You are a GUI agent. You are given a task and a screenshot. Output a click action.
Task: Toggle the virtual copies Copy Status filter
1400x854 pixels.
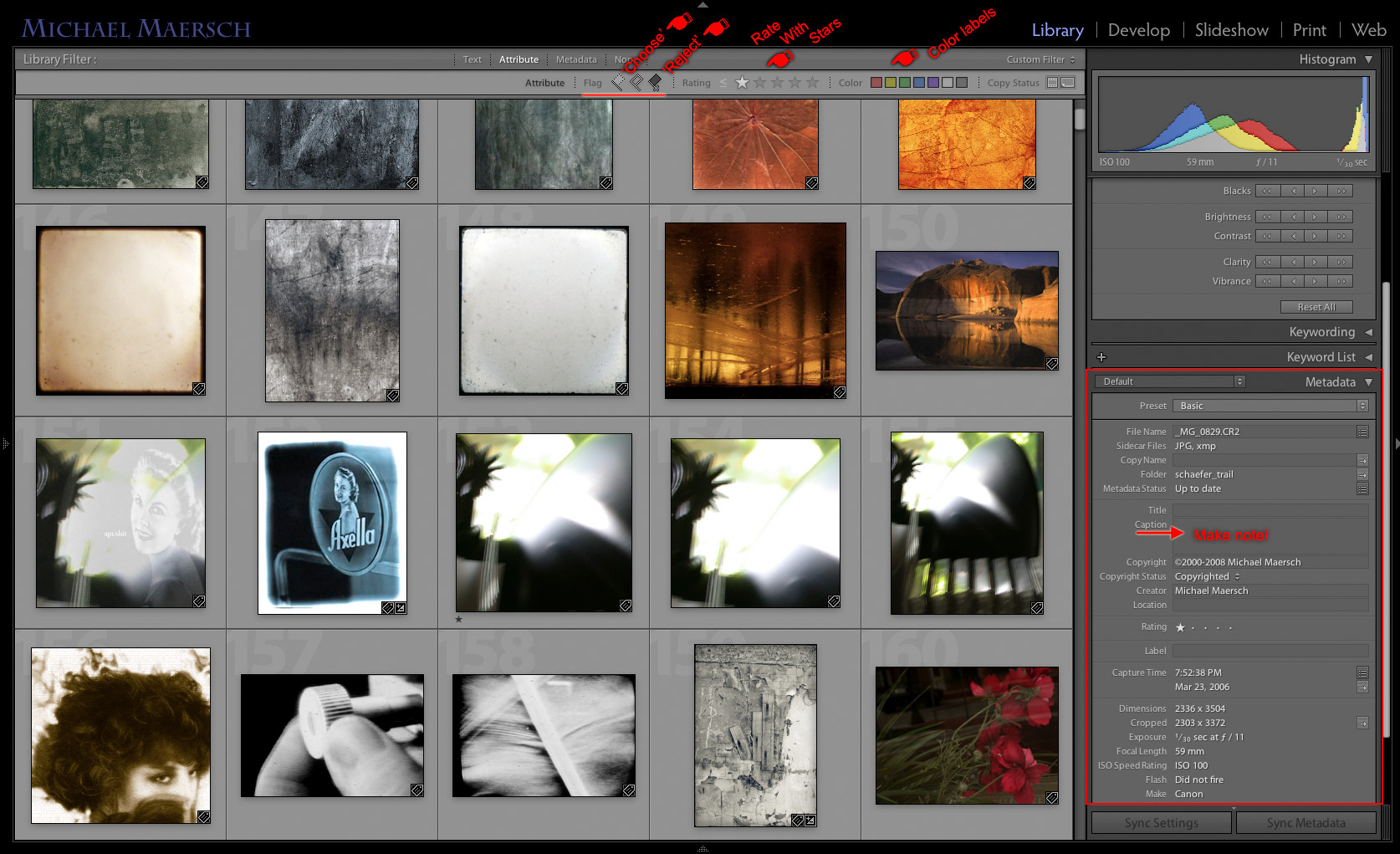(1068, 82)
